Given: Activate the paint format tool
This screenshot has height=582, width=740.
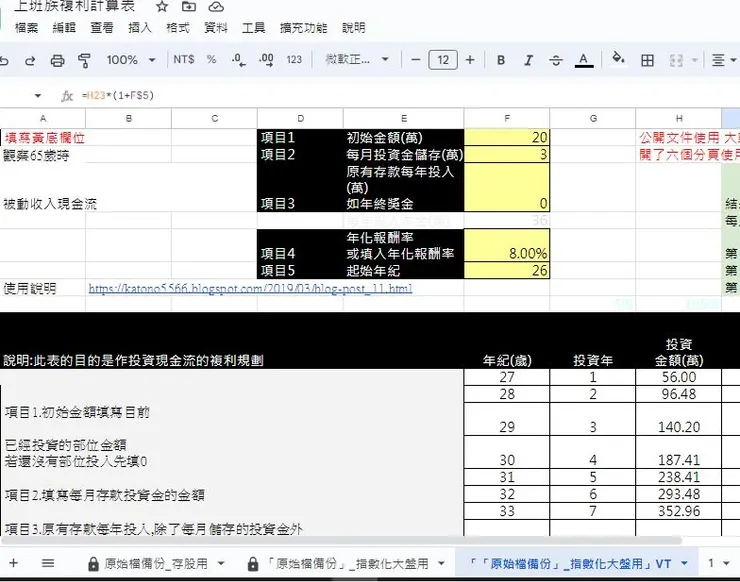Looking at the screenshot, I should [84, 60].
